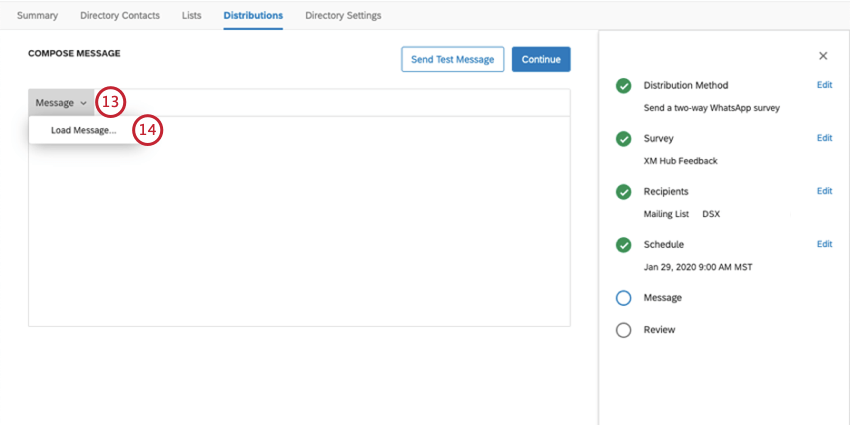The width and height of the screenshot is (850, 425).
Task: Open the Directory Settings tab
Action: (343, 15)
